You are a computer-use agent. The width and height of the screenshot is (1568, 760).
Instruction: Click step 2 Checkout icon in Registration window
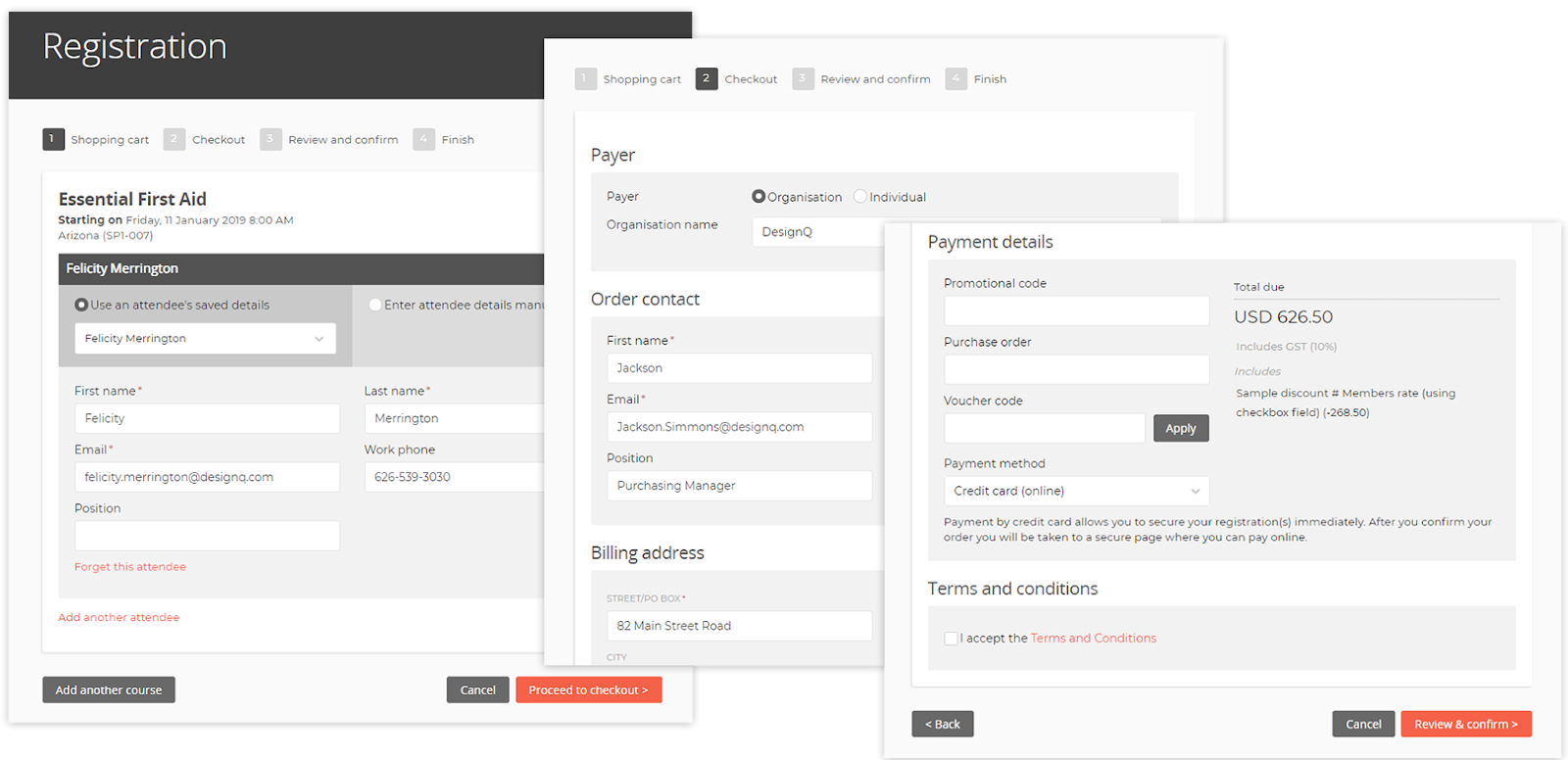click(x=174, y=139)
